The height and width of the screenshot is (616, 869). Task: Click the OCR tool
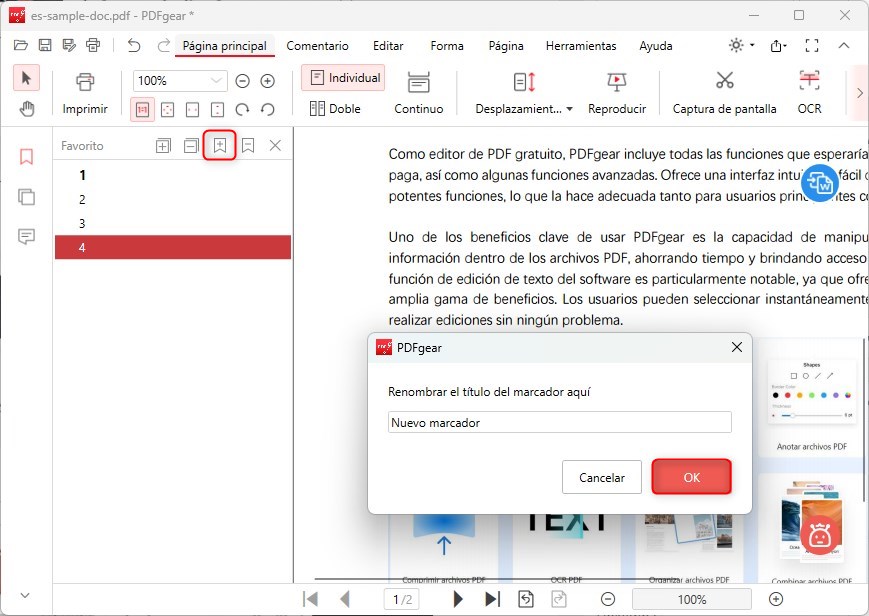pos(809,93)
